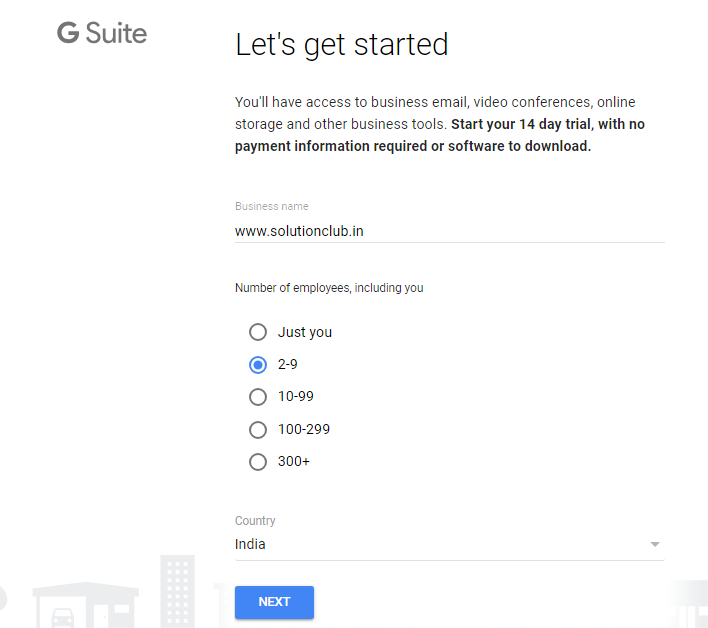
Task: Click the '300+' option label text
Action: coord(294,461)
